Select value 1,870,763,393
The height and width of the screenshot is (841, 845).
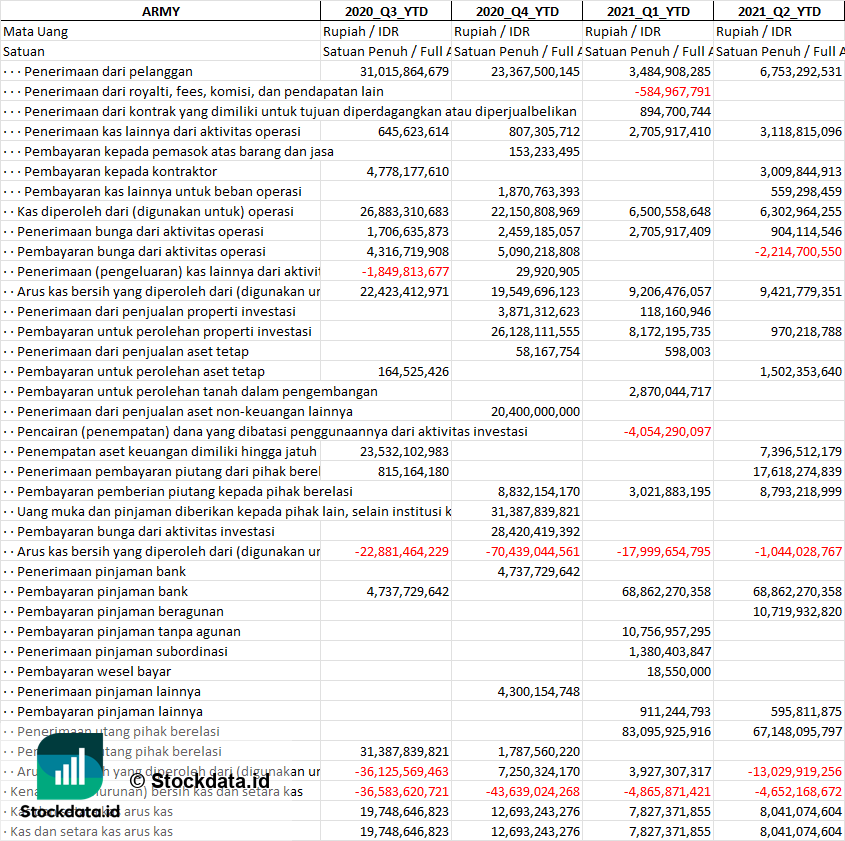[x=539, y=191]
